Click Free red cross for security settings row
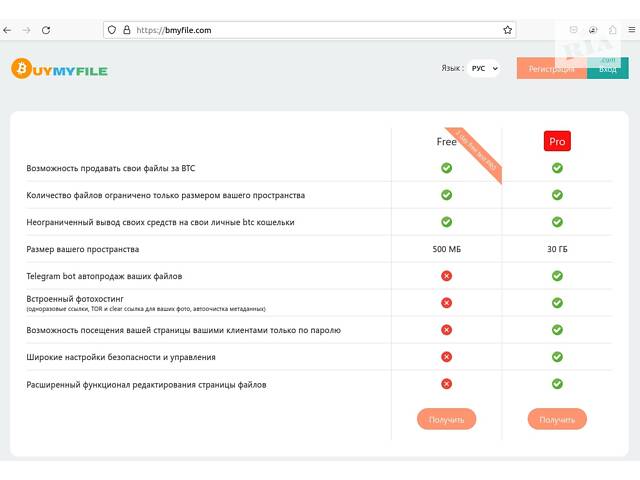This screenshot has width=640, height=480. [447, 357]
